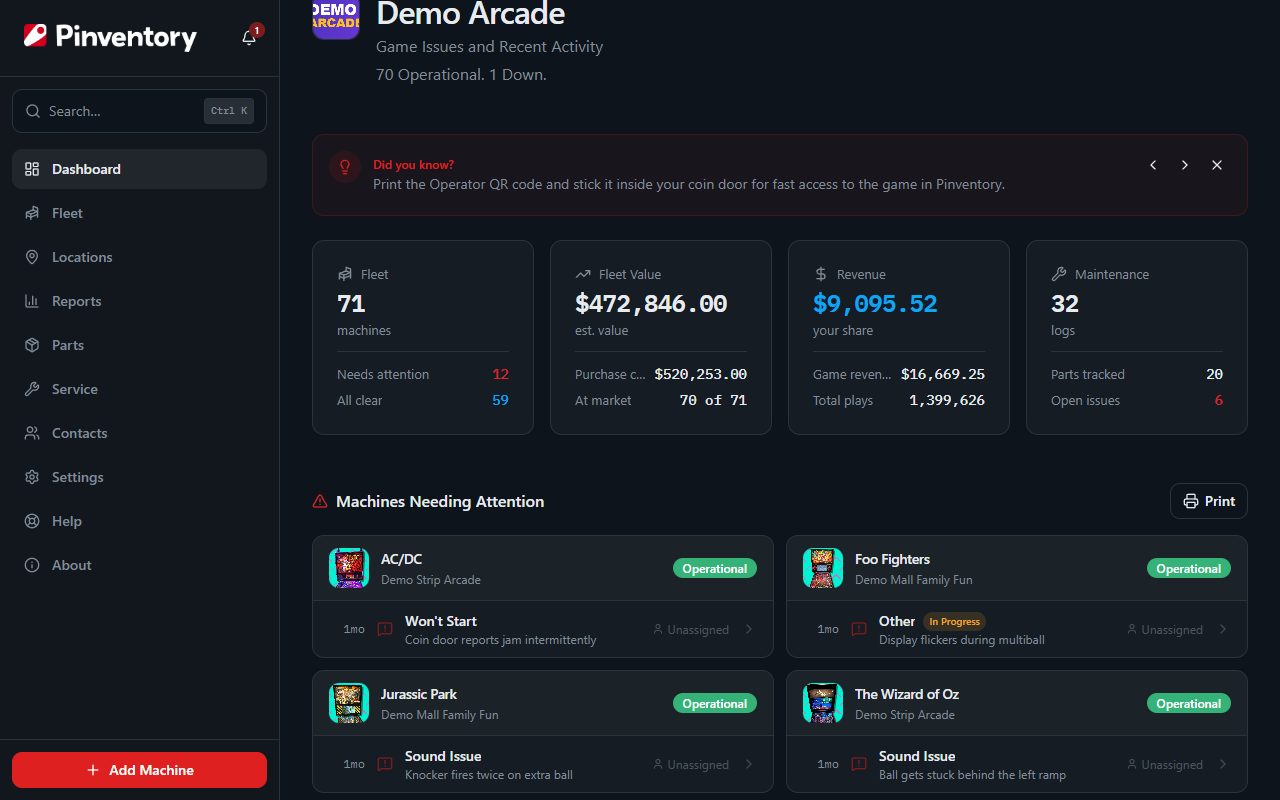This screenshot has width=1280, height=800.
Task: Click the Maintenance 32 logs value
Action: pos(1065,304)
